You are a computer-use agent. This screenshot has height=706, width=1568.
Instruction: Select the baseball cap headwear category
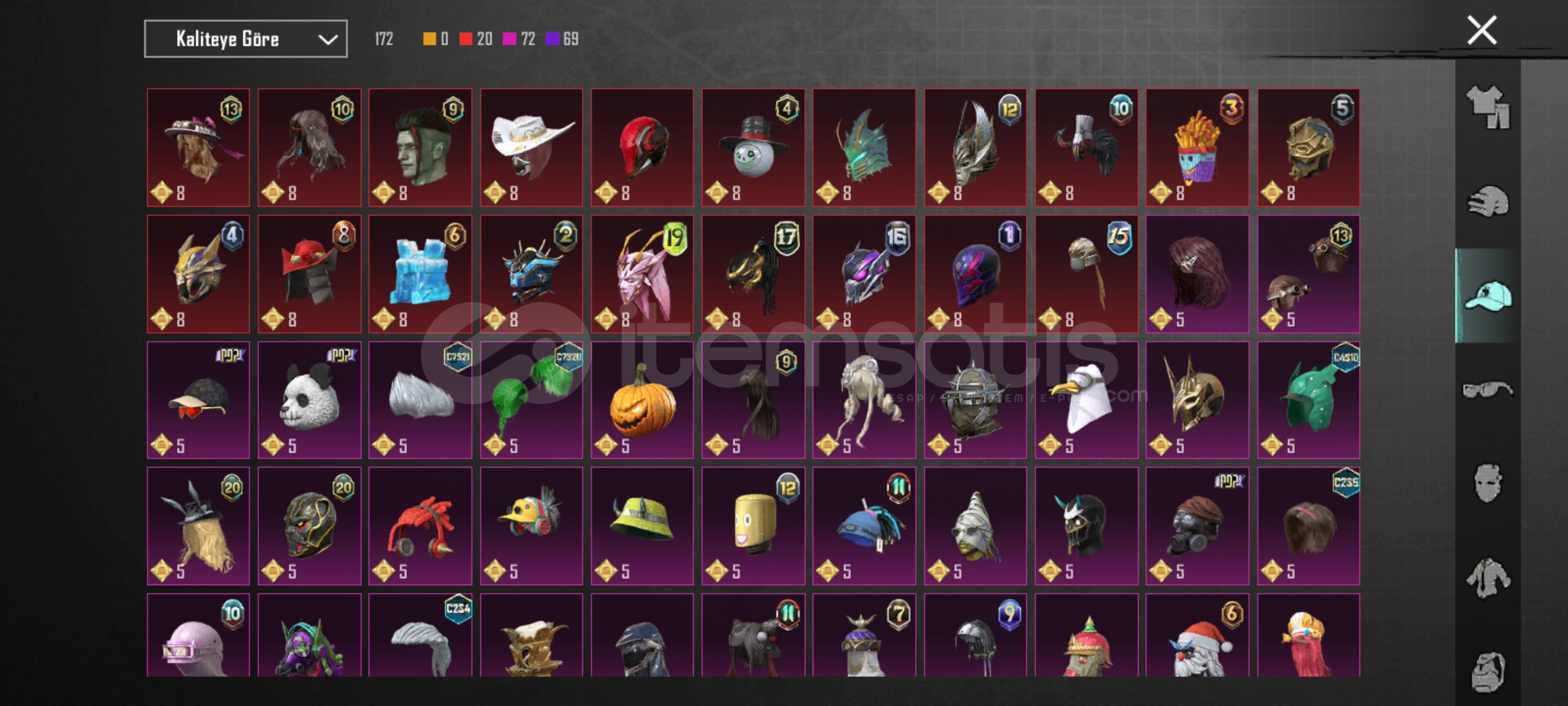point(1488,295)
